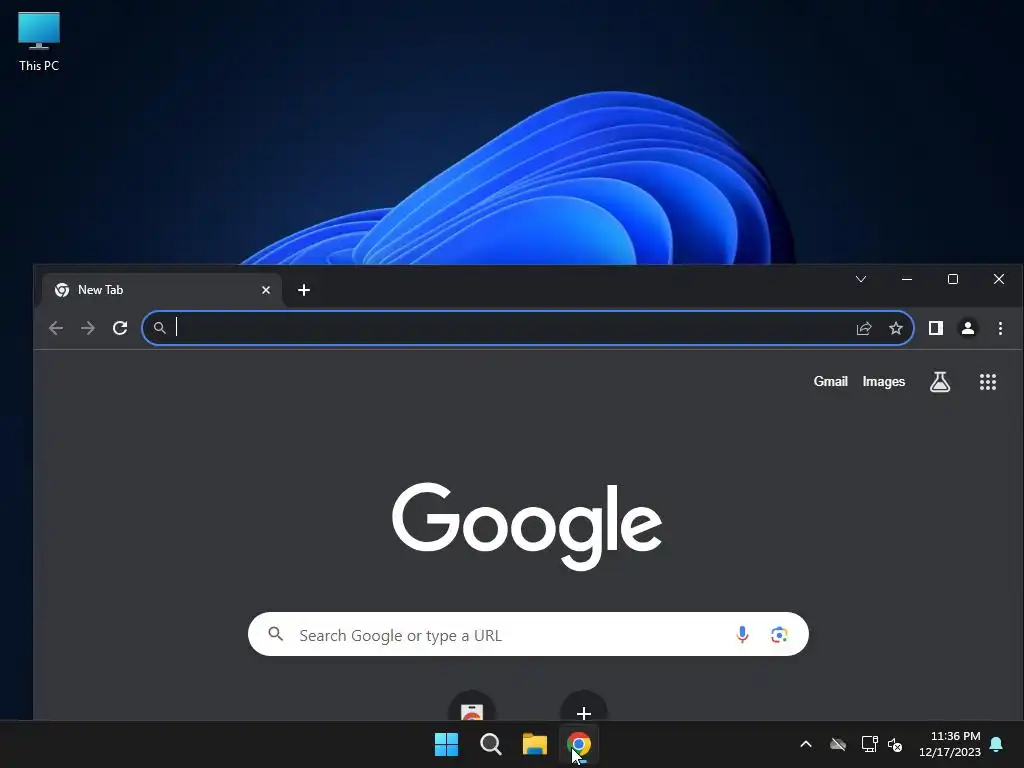Open File Explorer from the taskbar
The width and height of the screenshot is (1024, 768).
point(535,744)
